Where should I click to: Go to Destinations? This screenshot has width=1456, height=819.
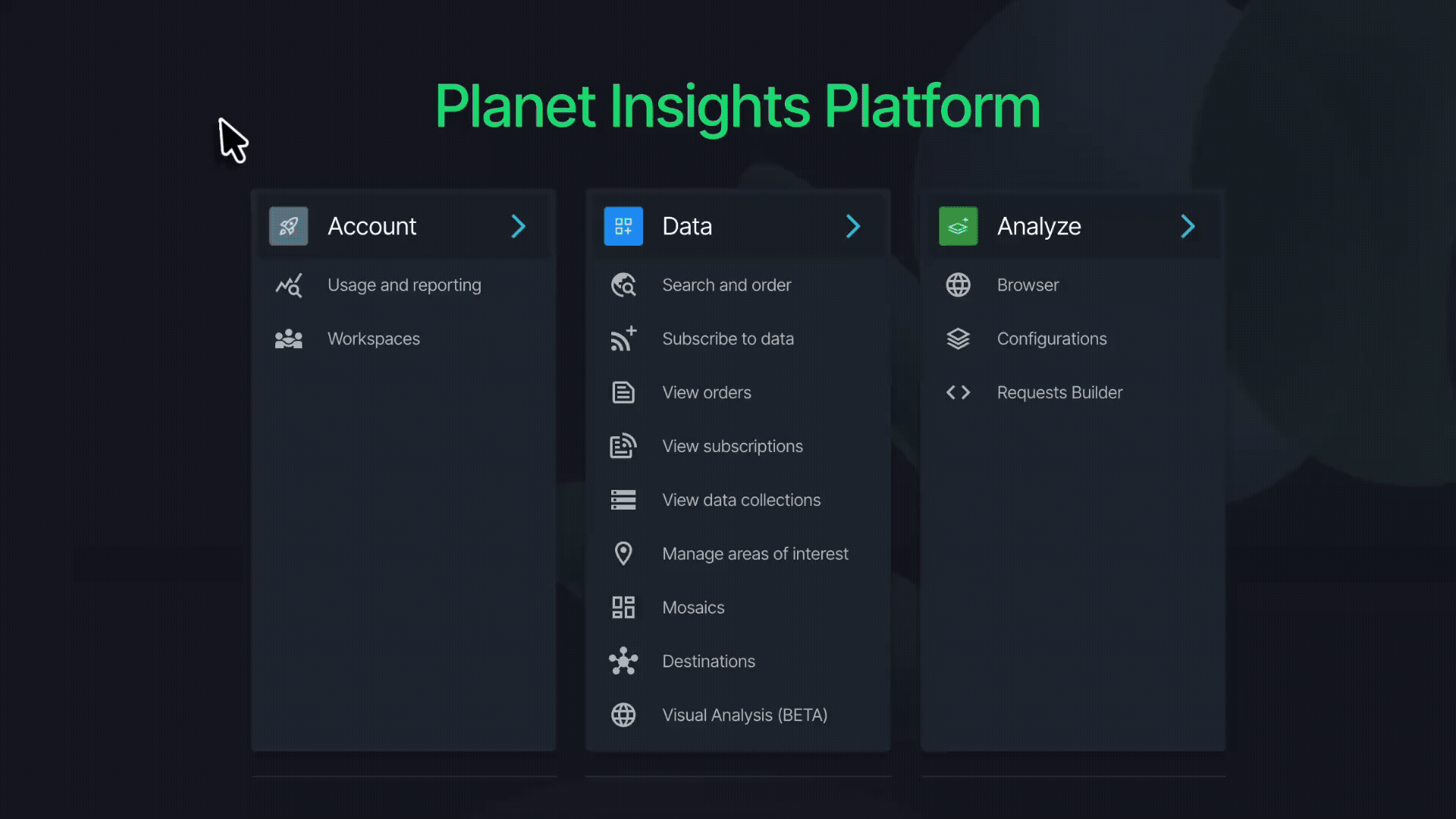click(709, 661)
